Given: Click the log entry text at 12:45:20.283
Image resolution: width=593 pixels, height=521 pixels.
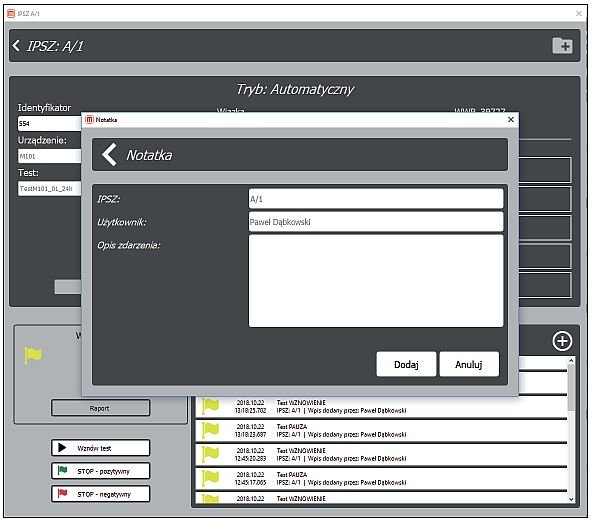Looking at the screenshot, I should (341, 454).
